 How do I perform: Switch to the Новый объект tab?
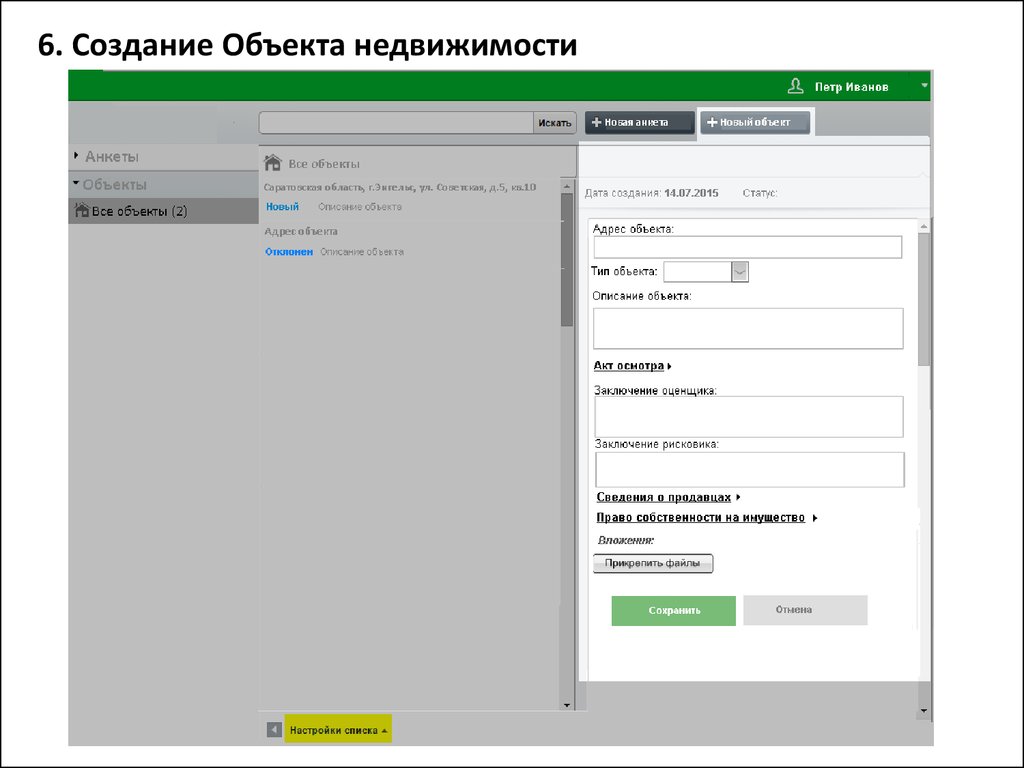click(x=755, y=123)
